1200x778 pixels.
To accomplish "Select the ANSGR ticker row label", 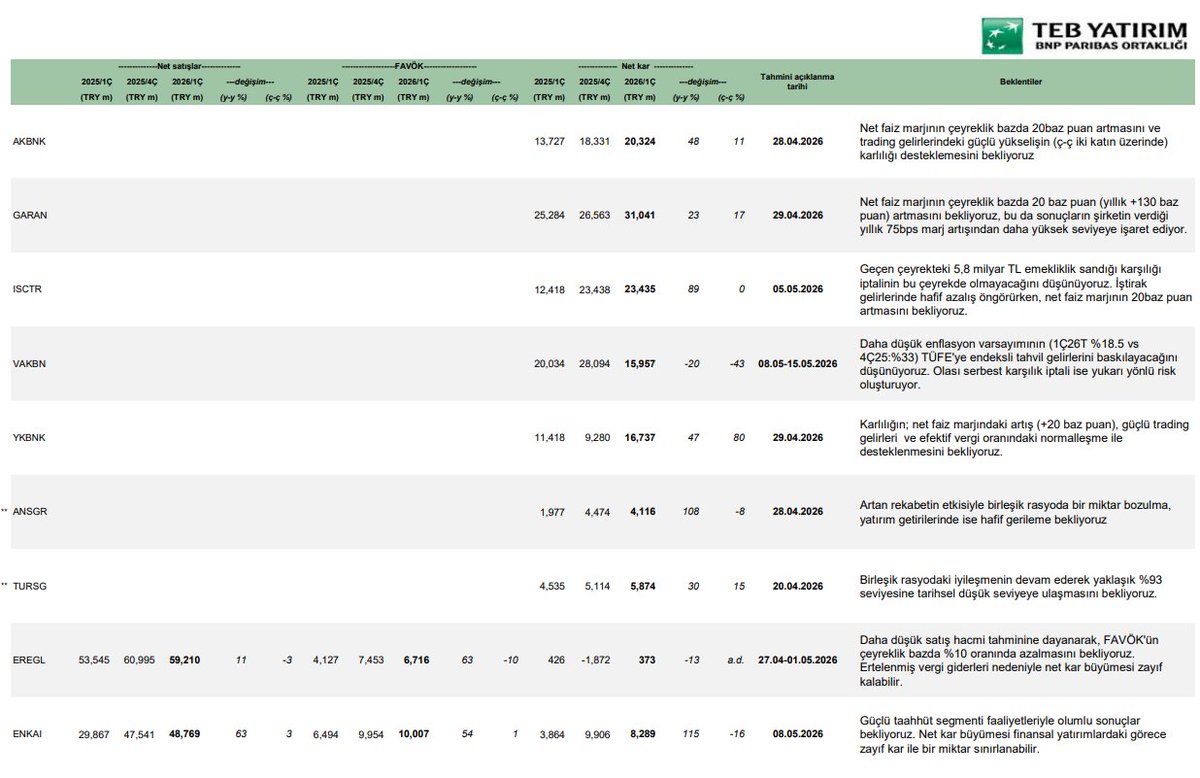I will (x=29, y=512).
